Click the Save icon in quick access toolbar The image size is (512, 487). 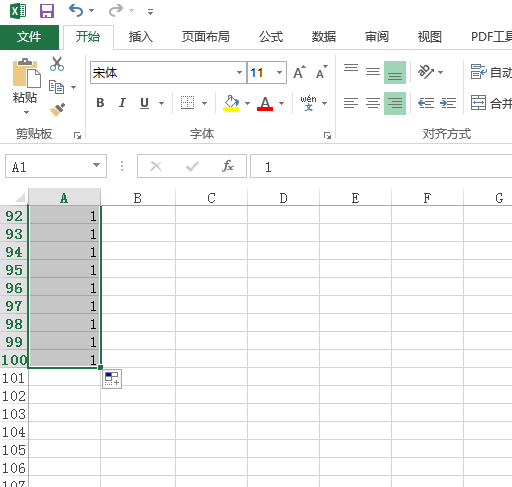47,11
